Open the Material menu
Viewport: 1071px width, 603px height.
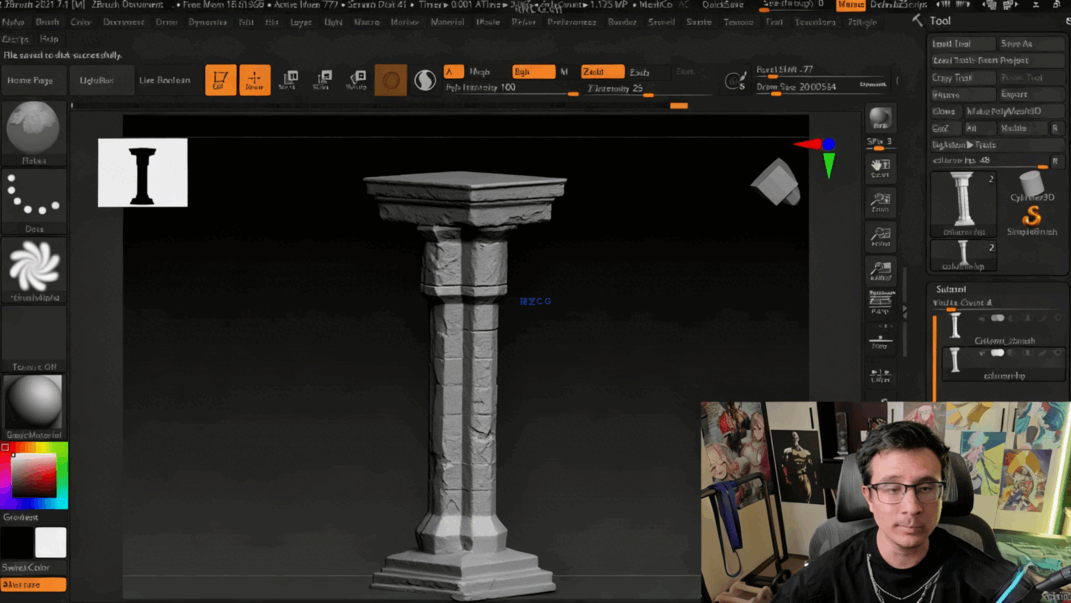point(447,21)
